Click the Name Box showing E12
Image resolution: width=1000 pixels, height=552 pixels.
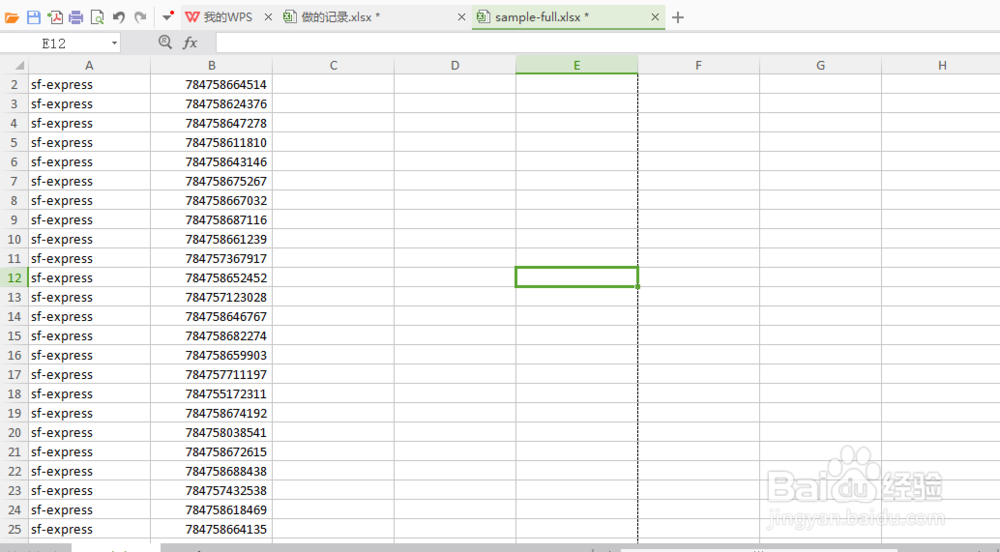tap(54, 43)
